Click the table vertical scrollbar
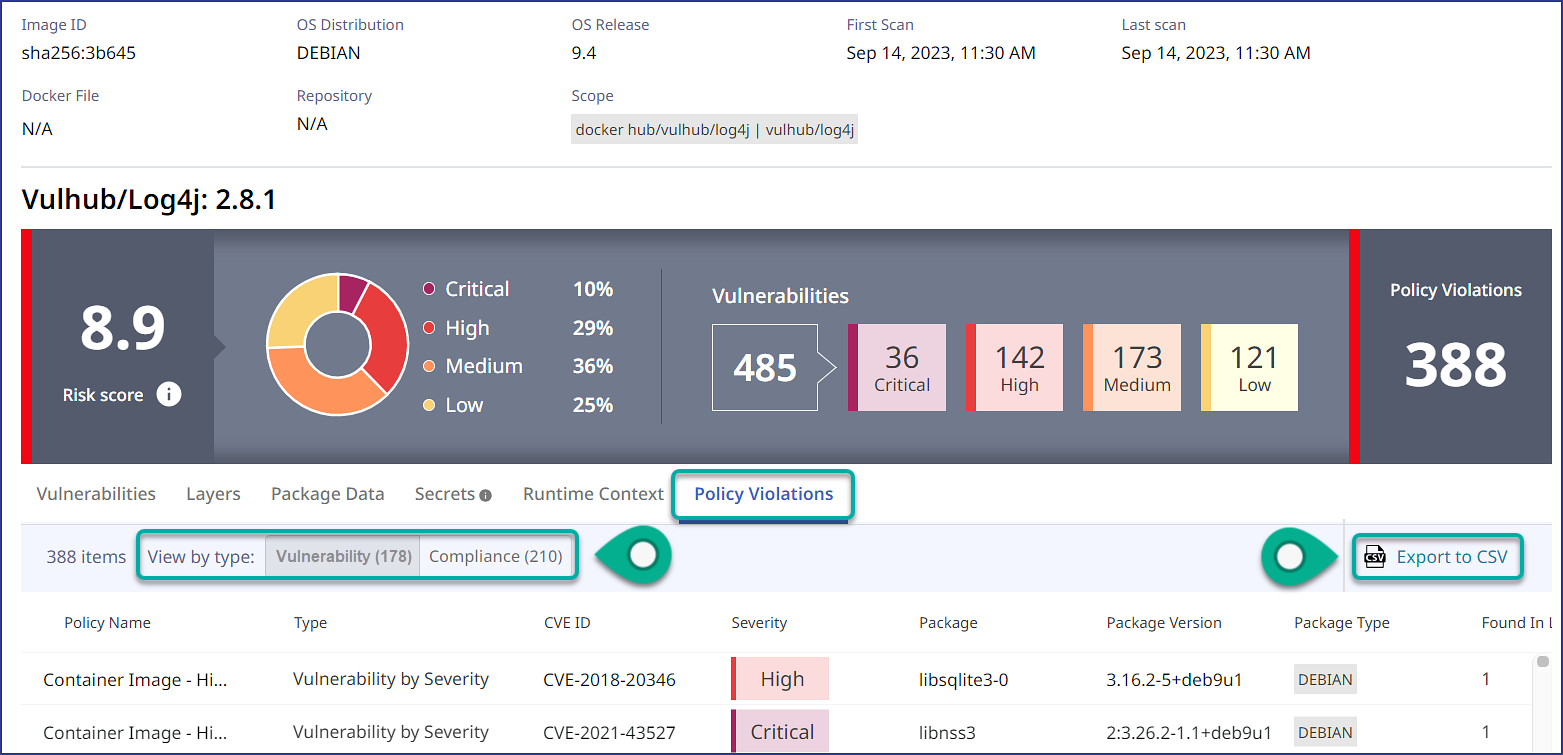The image size is (1563, 755). click(1543, 700)
